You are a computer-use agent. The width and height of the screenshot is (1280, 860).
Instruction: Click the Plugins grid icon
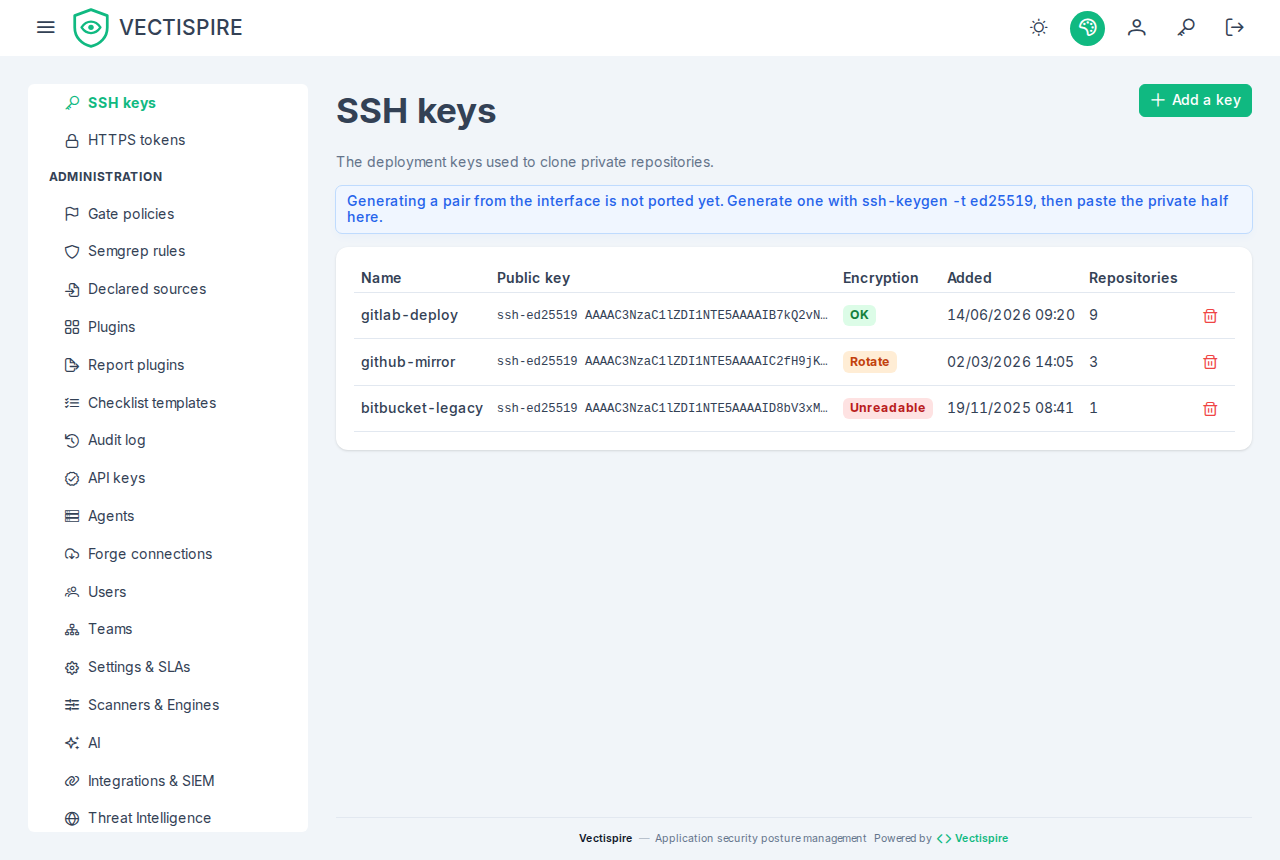[72, 327]
